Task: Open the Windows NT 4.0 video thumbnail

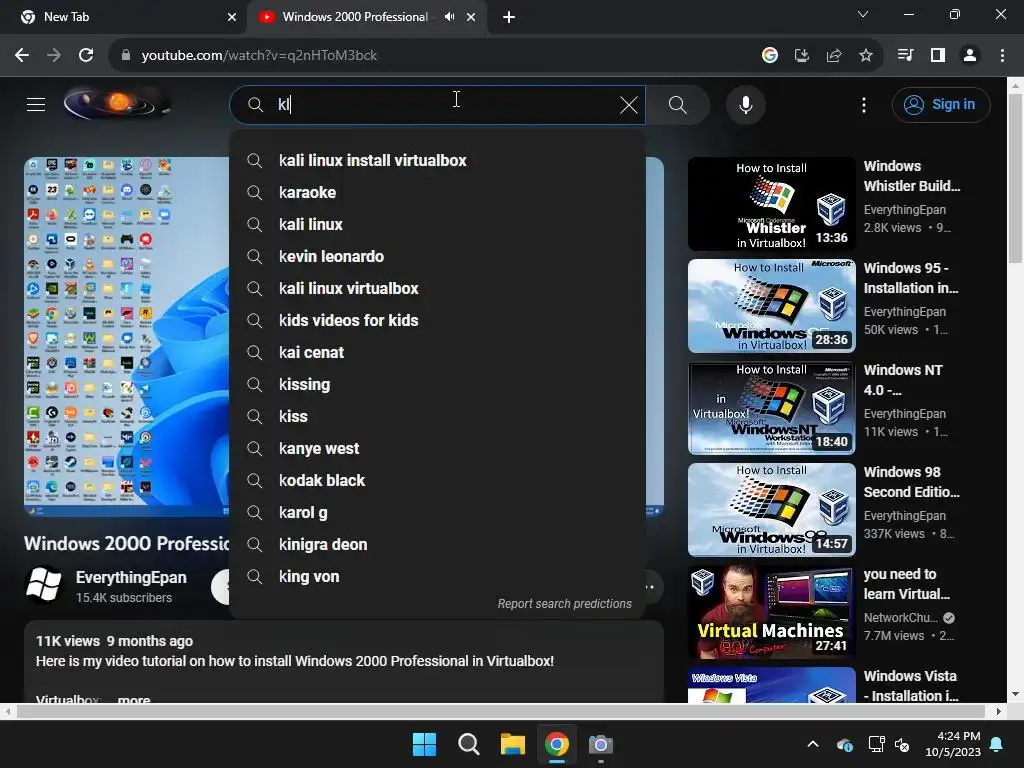Action: pos(771,408)
